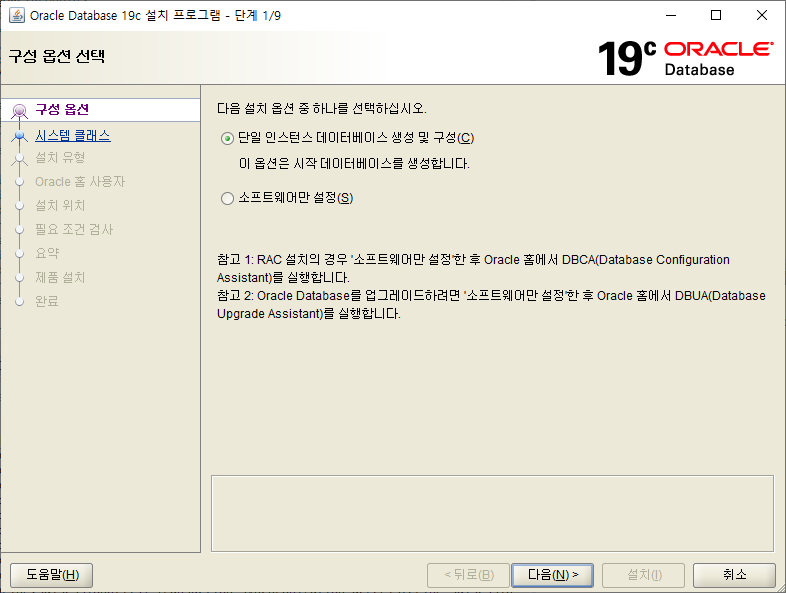The width and height of the screenshot is (786, 593).
Task: Select the '소프트웨어만 설정' radio button
Action: (227, 199)
